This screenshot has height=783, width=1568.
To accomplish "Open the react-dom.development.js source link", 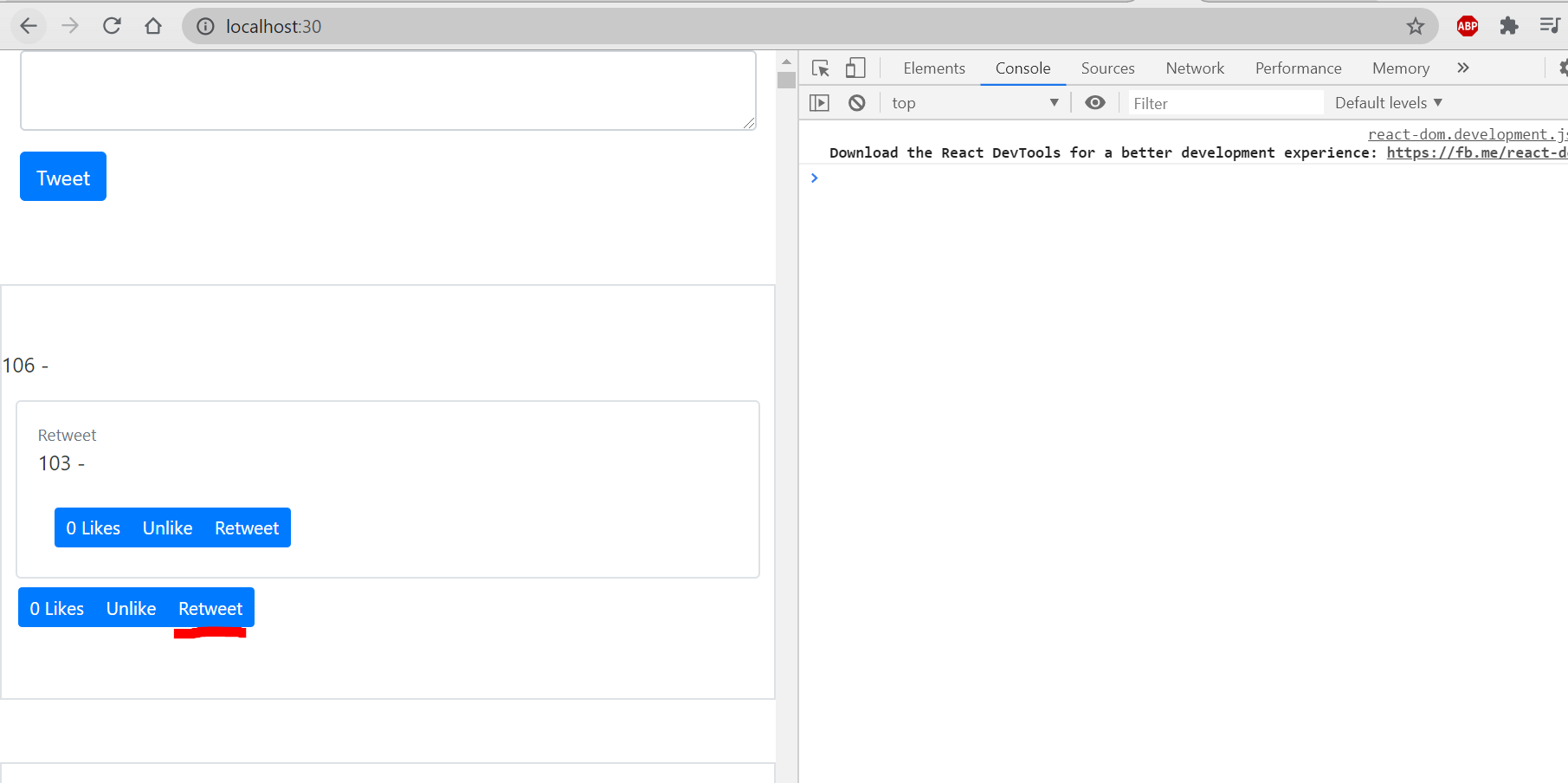I will [x=1468, y=134].
